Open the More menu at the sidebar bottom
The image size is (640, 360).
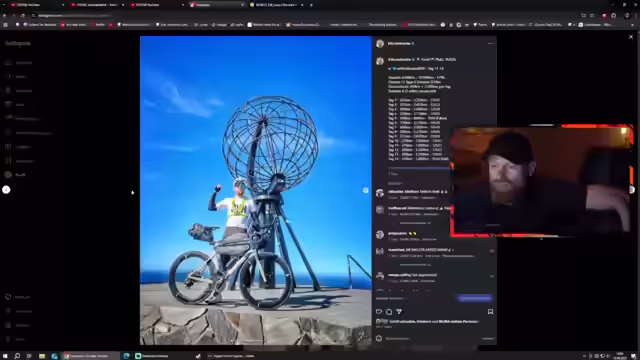click(x=15, y=339)
